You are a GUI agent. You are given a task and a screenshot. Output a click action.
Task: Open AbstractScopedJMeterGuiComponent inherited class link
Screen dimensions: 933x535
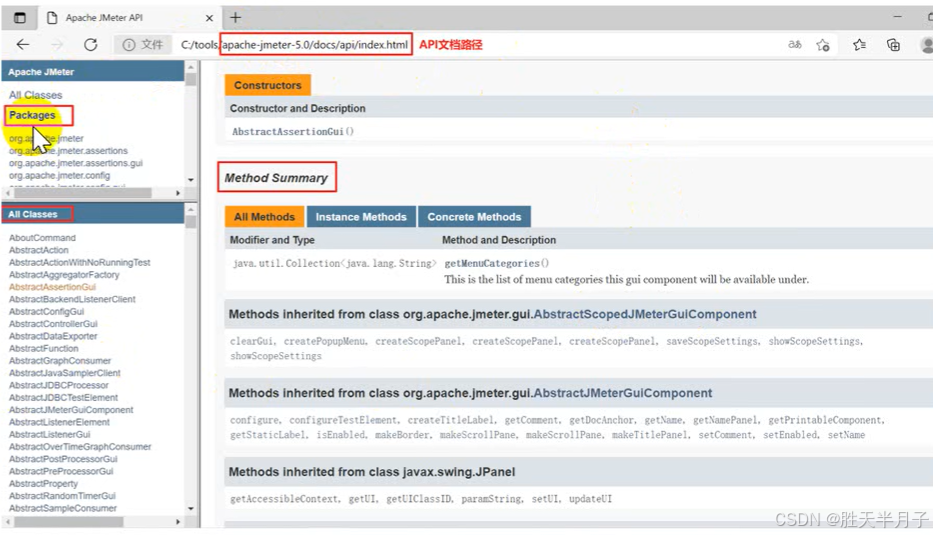(645, 314)
